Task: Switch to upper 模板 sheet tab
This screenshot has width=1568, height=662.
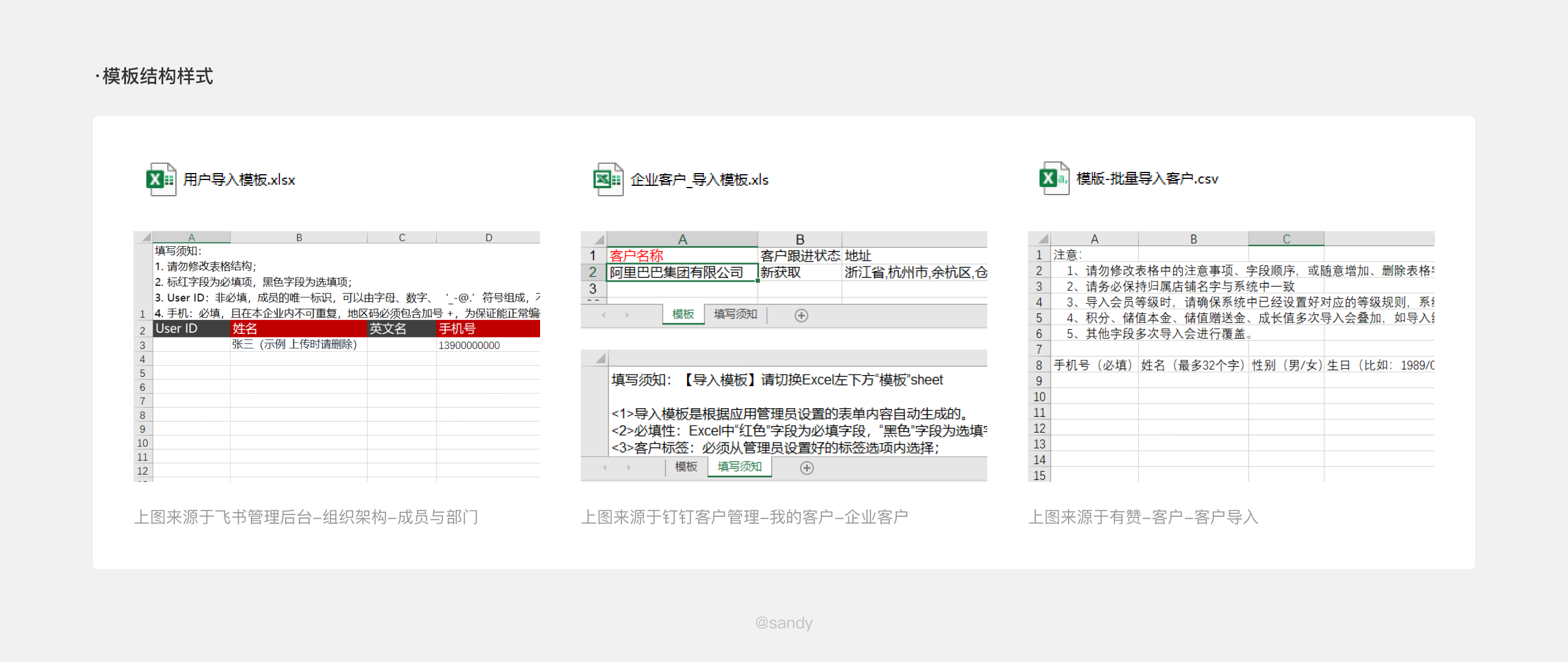Action: 682,315
